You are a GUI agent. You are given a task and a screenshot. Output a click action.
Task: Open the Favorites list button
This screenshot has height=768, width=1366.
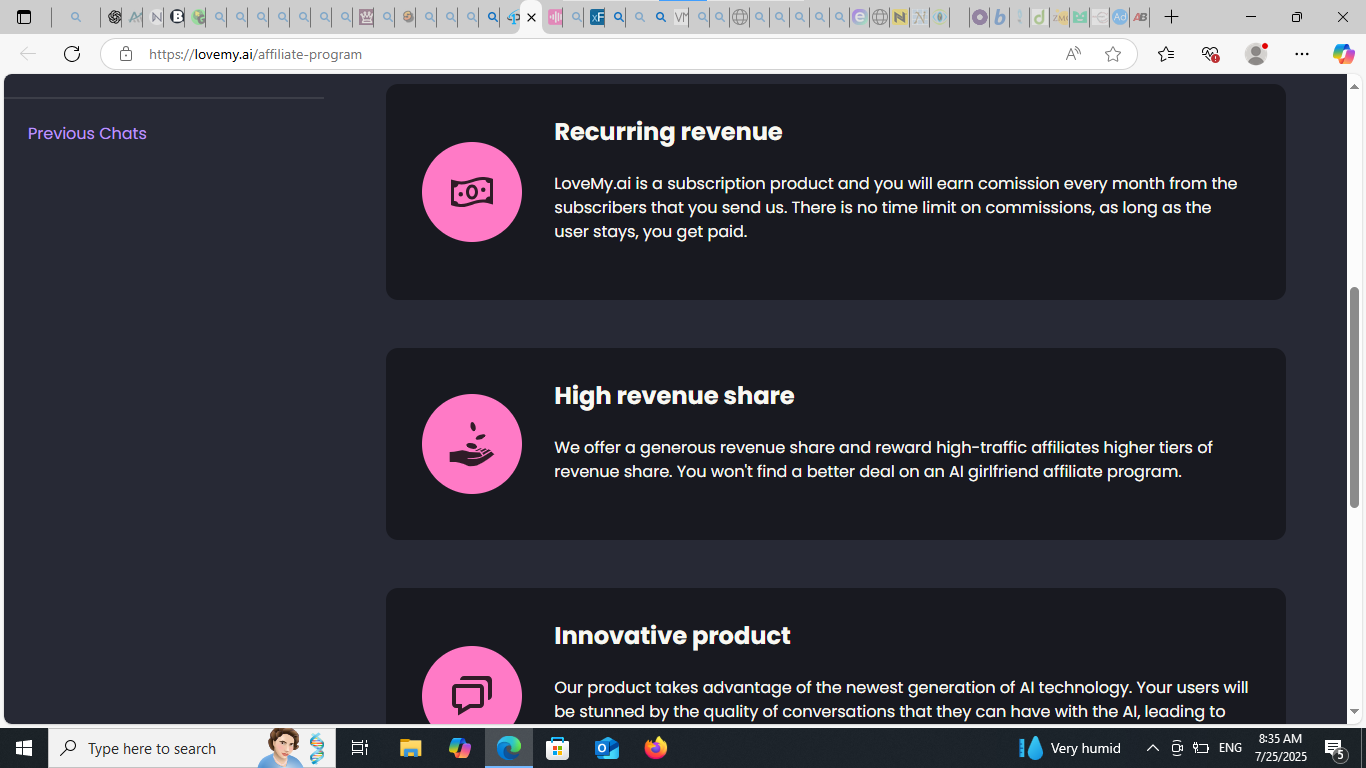point(1166,54)
